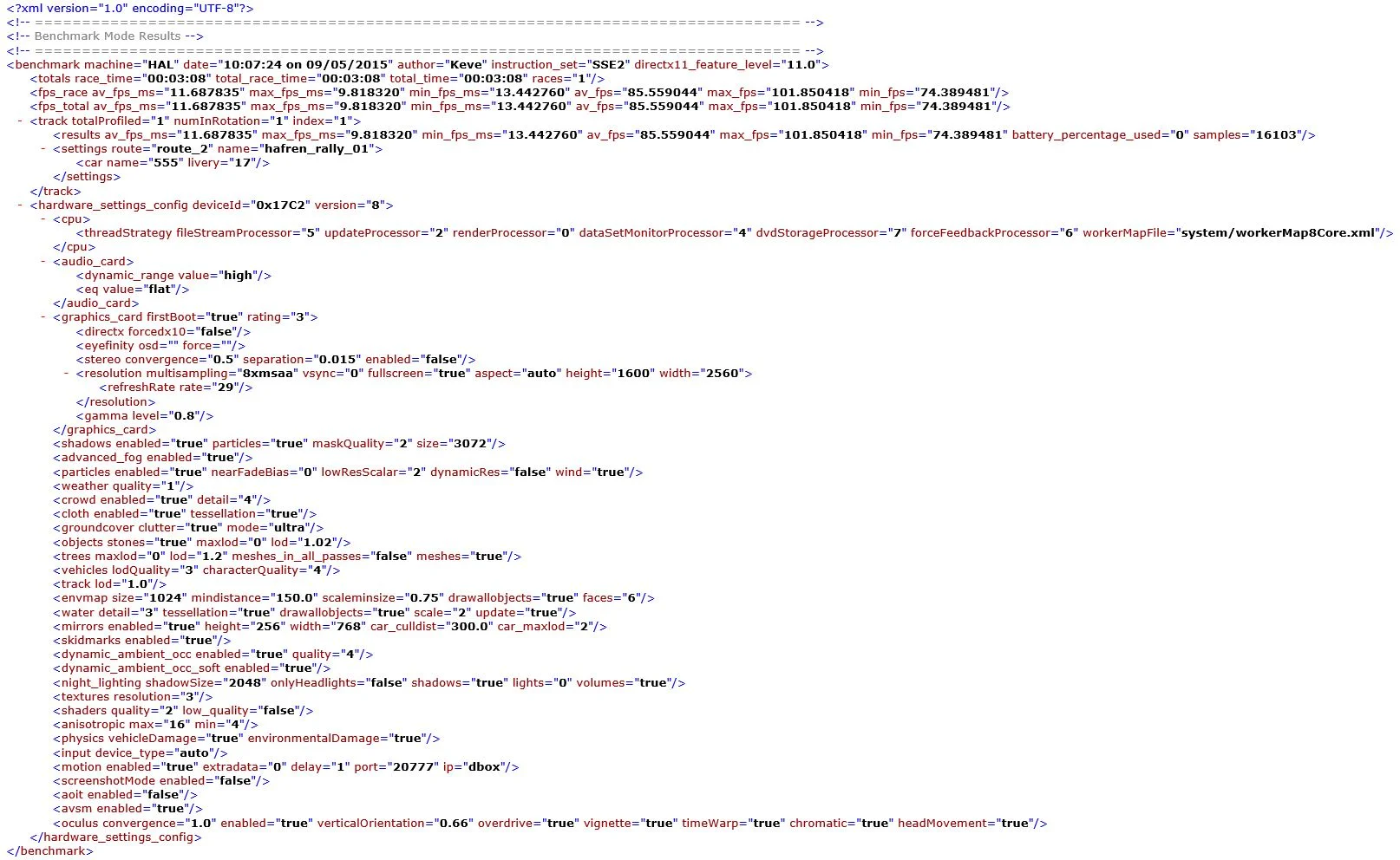Collapse the settings route node
Screen dimensions: 1400x860
point(43,149)
